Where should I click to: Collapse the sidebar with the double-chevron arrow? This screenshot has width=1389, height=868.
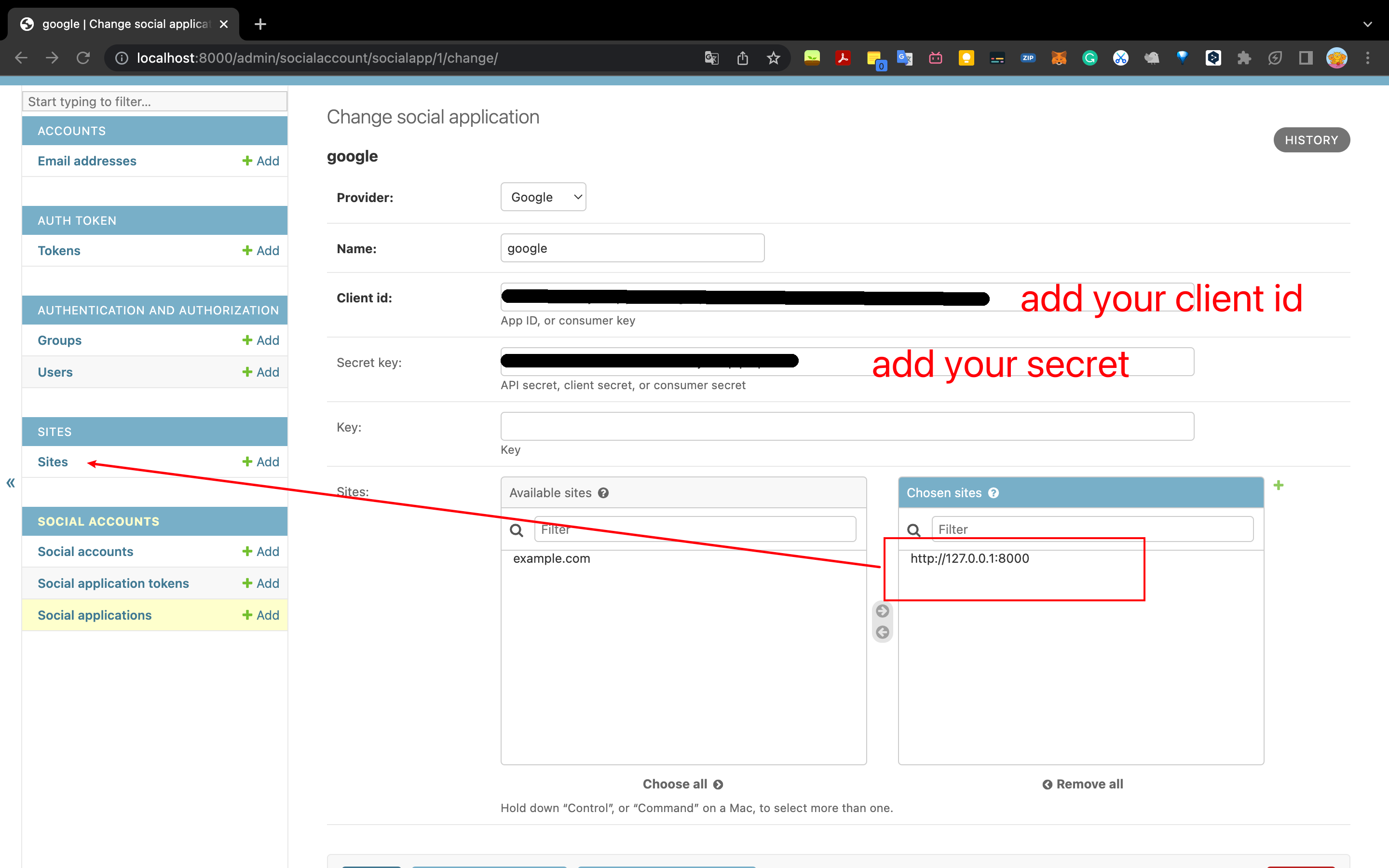(10, 483)
